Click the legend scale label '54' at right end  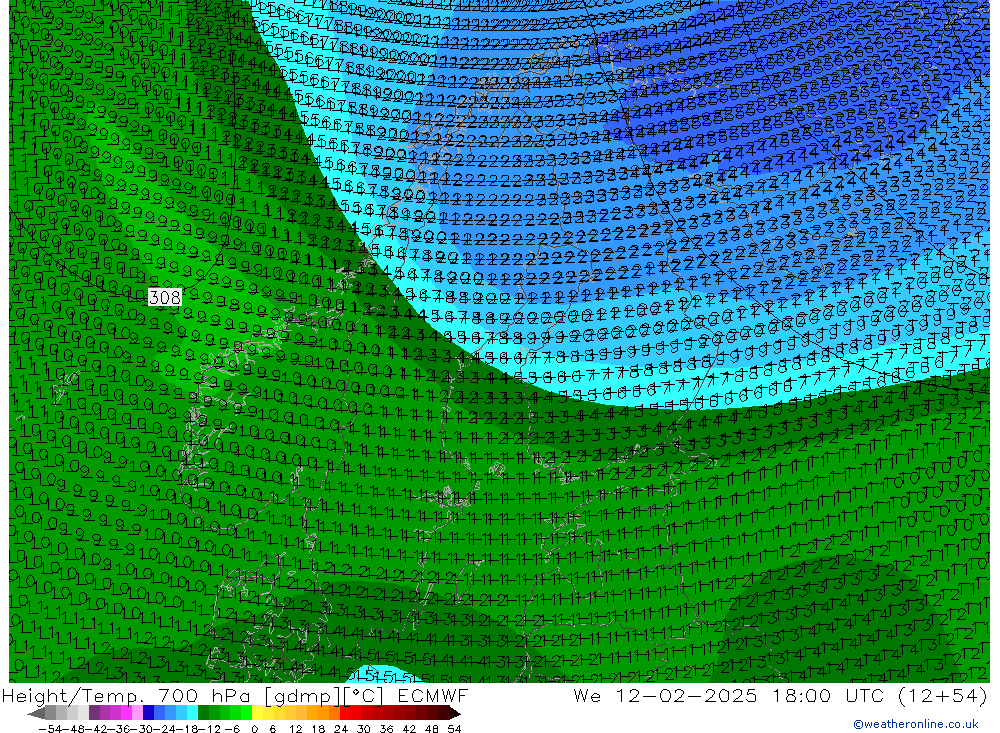454,729
